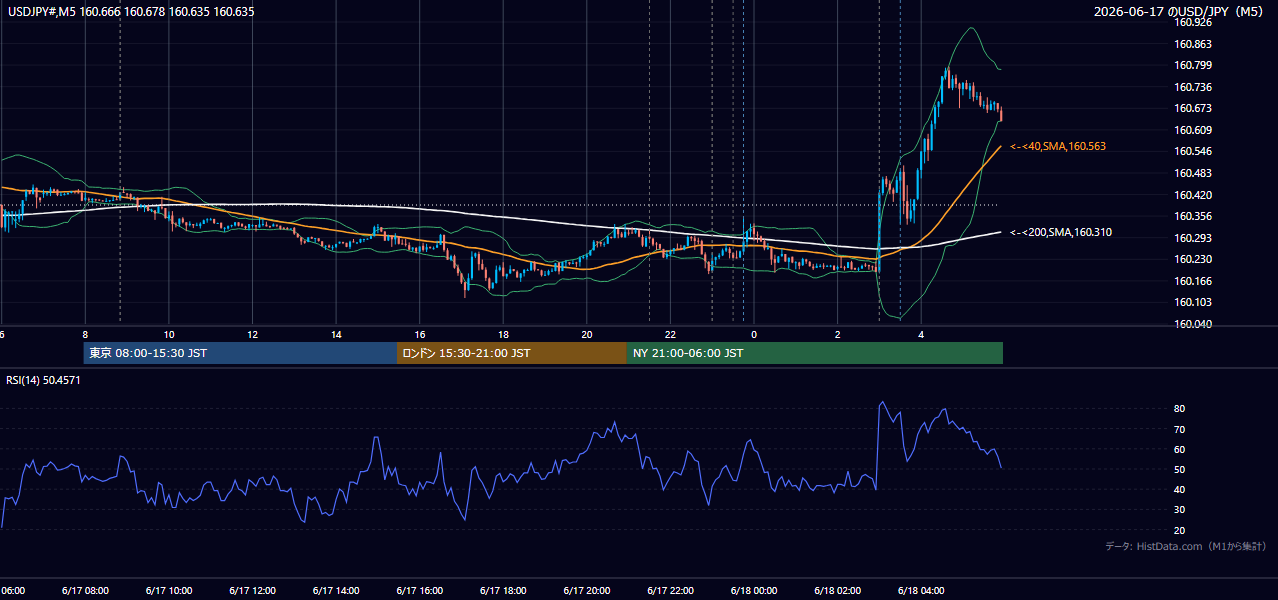Click the price axis value 160.166

[x=1193, y=281]
